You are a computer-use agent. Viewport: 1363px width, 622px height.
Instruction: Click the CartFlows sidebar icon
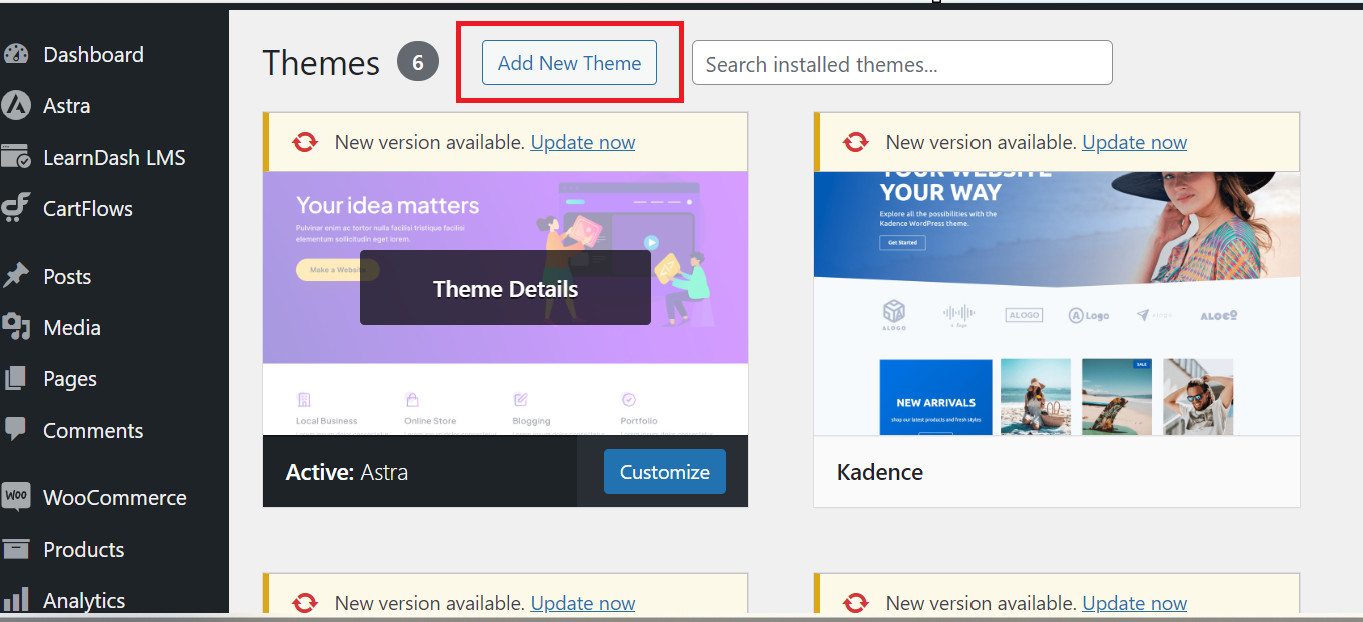coord(16,208)
